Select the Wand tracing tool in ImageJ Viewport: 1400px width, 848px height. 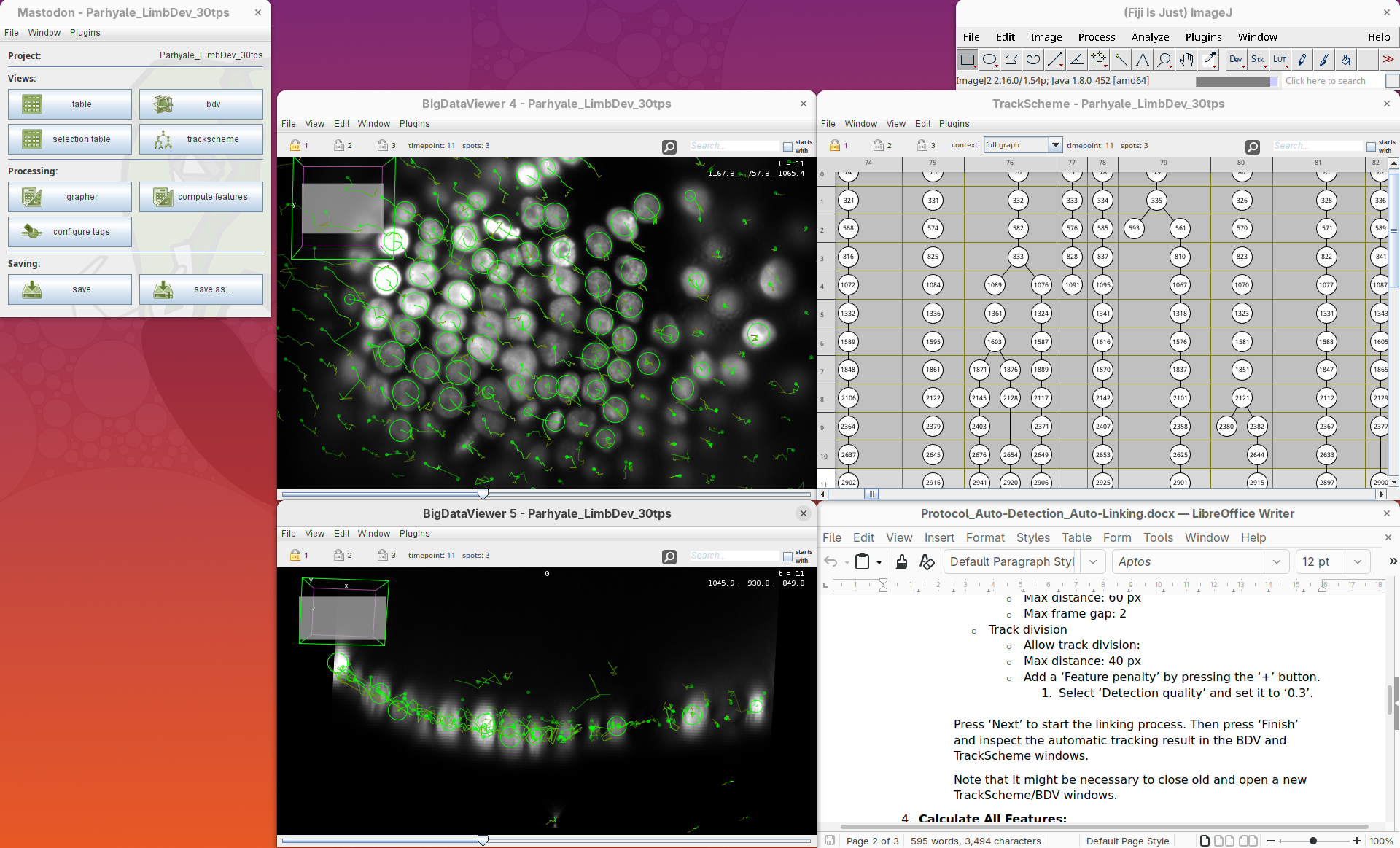(x=1121, y=60)
